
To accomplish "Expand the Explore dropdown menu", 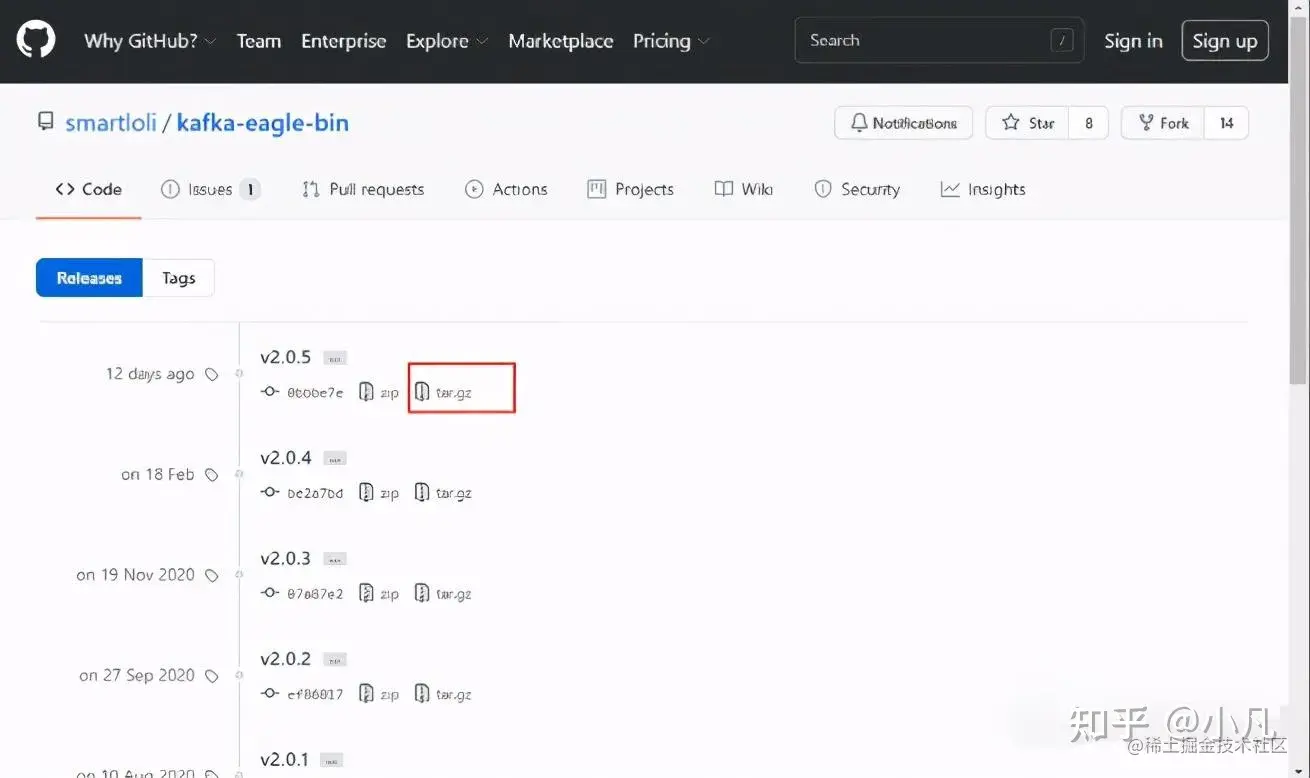I will 447,41.
